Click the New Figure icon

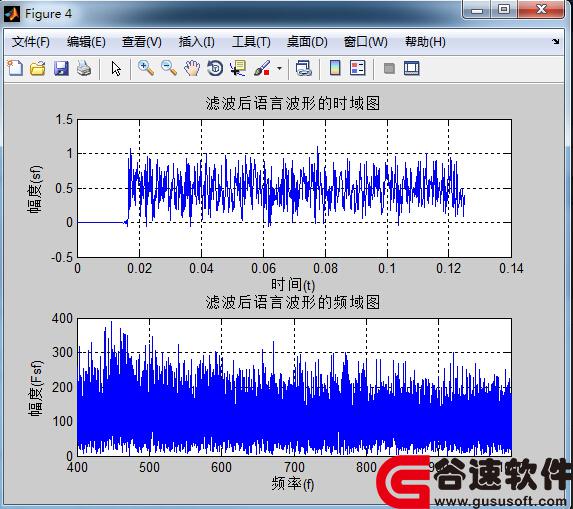coord(15,68)
